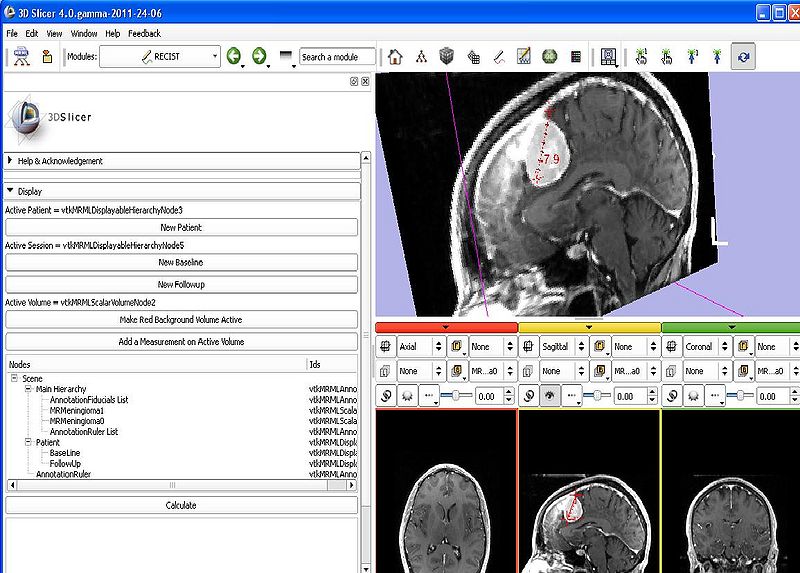Open the Coronal orientation dropdown
This screenshot has height=573, width=800.
pyautogui.click(x=707, y=346)
